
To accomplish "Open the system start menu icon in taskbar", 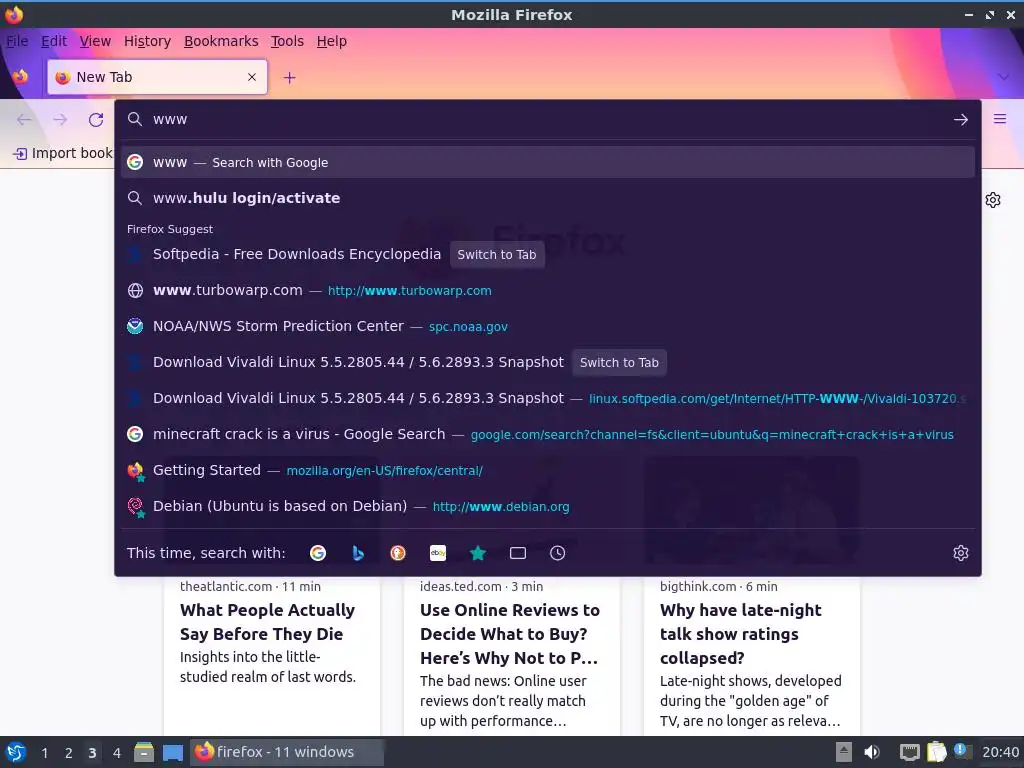I will click(x=16, y=752).
